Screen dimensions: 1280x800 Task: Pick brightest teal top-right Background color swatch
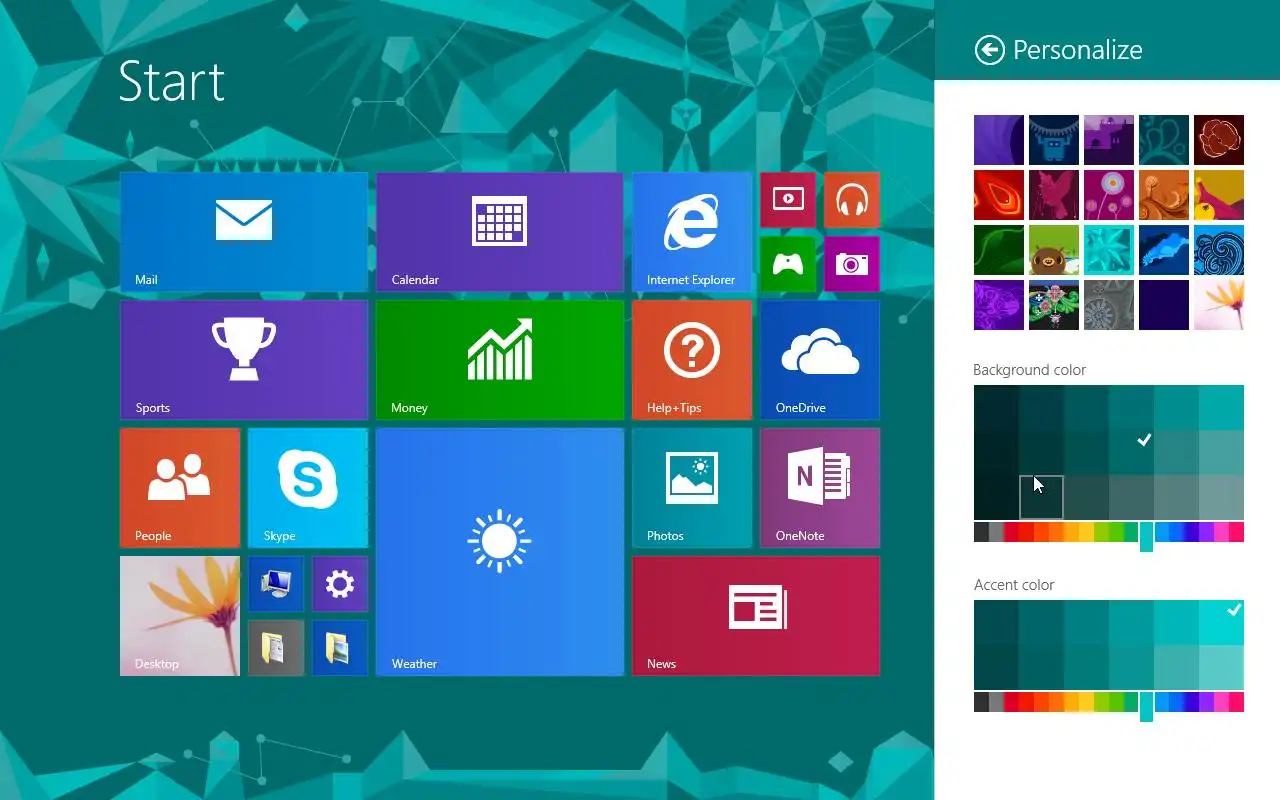point(1221,407)
